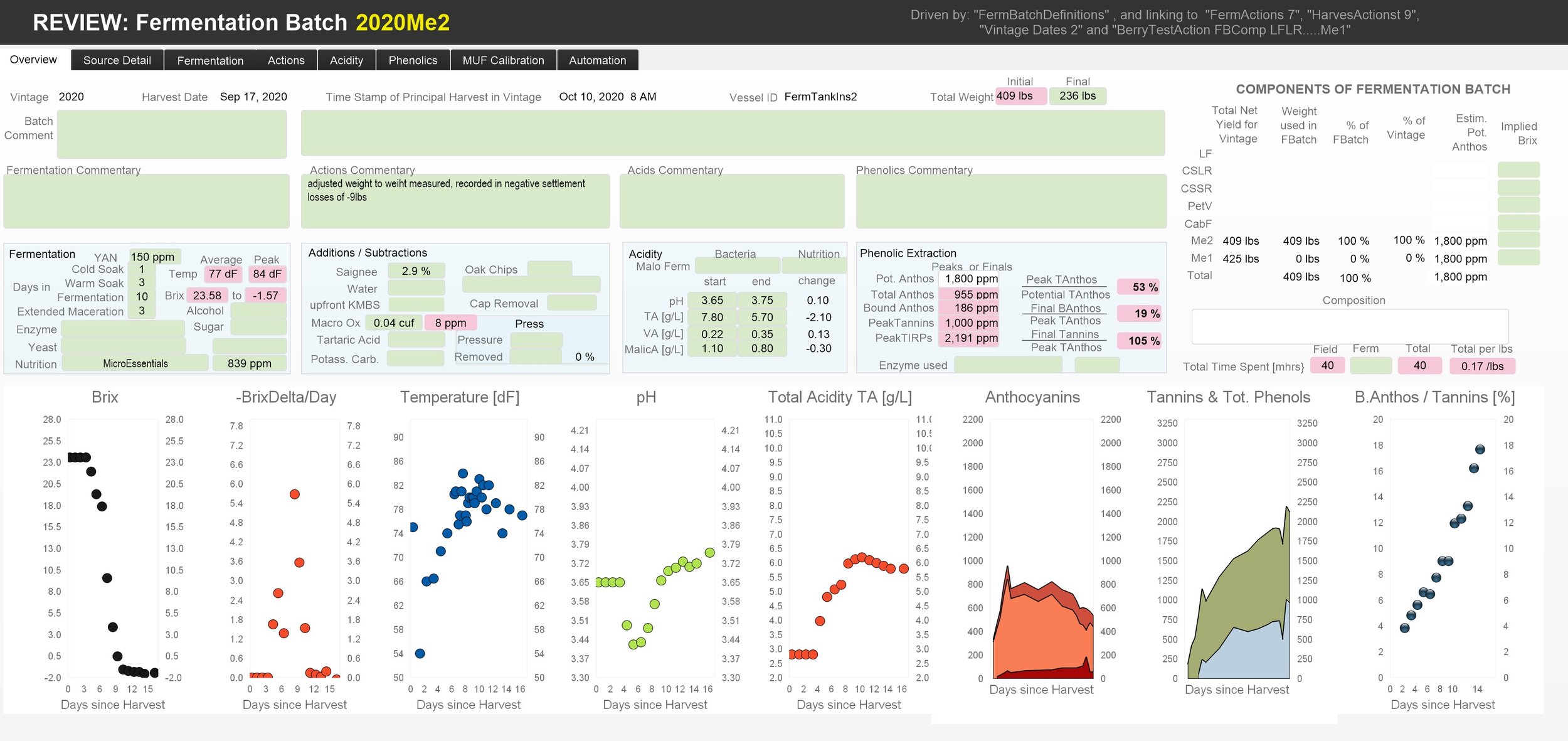Click the Saignee 2.9 % field

pos(416,271)
